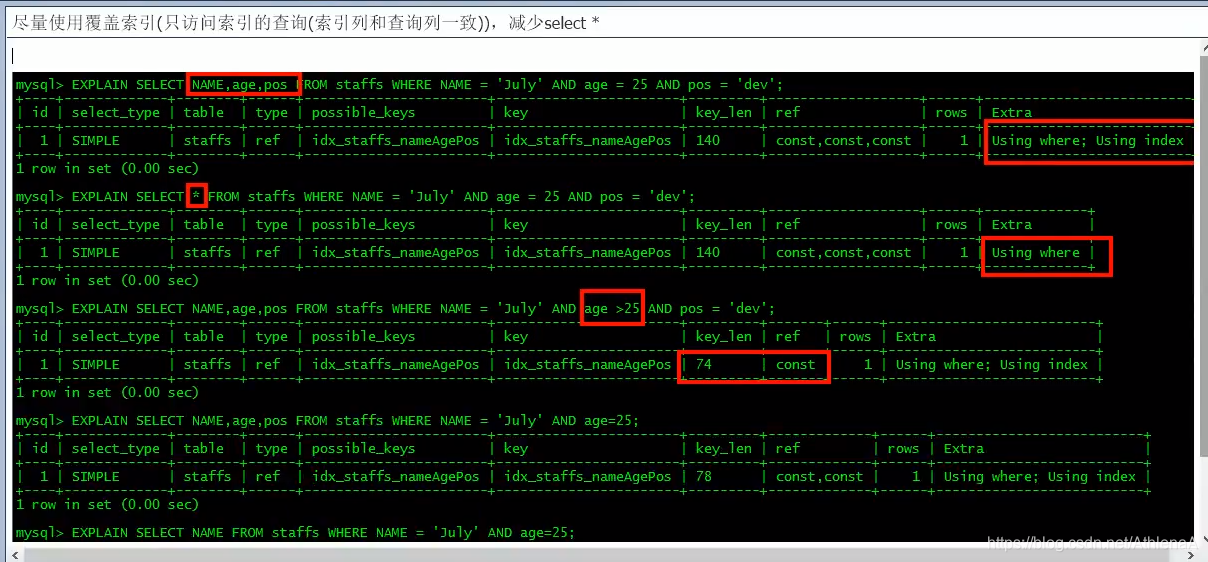Click the 'key_len' header of the age >25 table
The image size is (1208, 562).
point(724,337)
